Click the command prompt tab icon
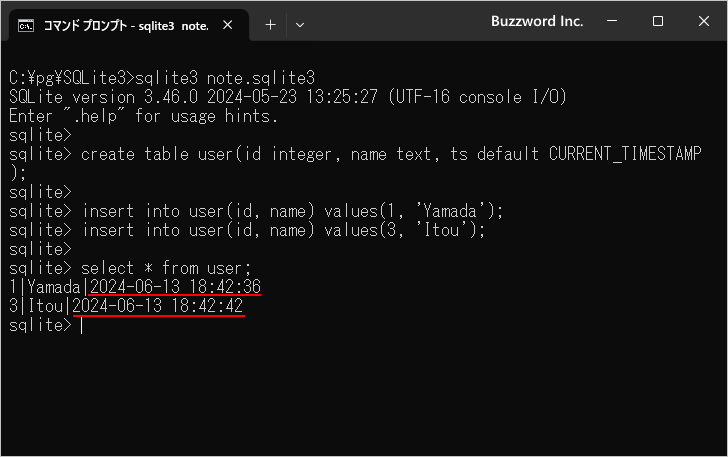The height and width of the screenshot is (457, 728). (x=26, y=26)
